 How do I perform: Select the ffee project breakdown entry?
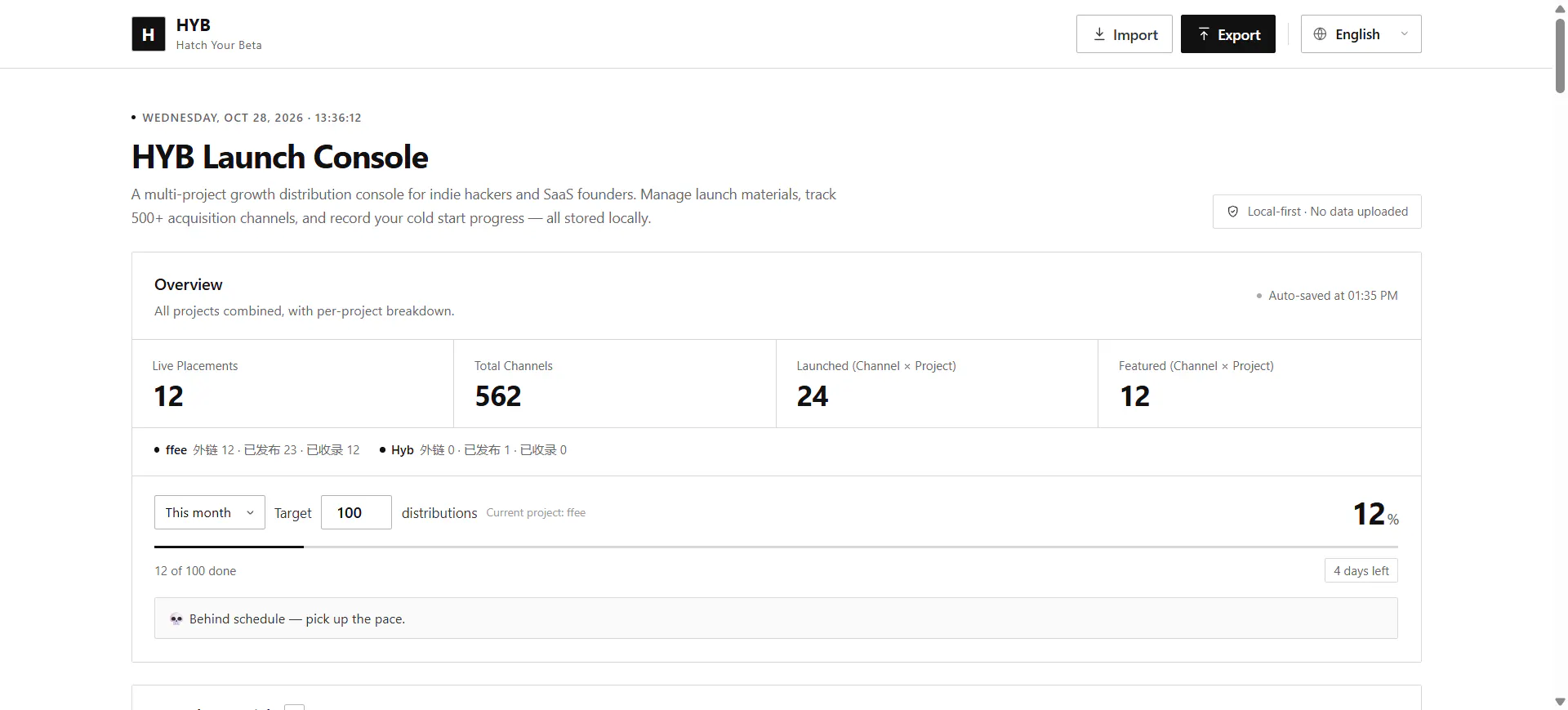(257, 450)
